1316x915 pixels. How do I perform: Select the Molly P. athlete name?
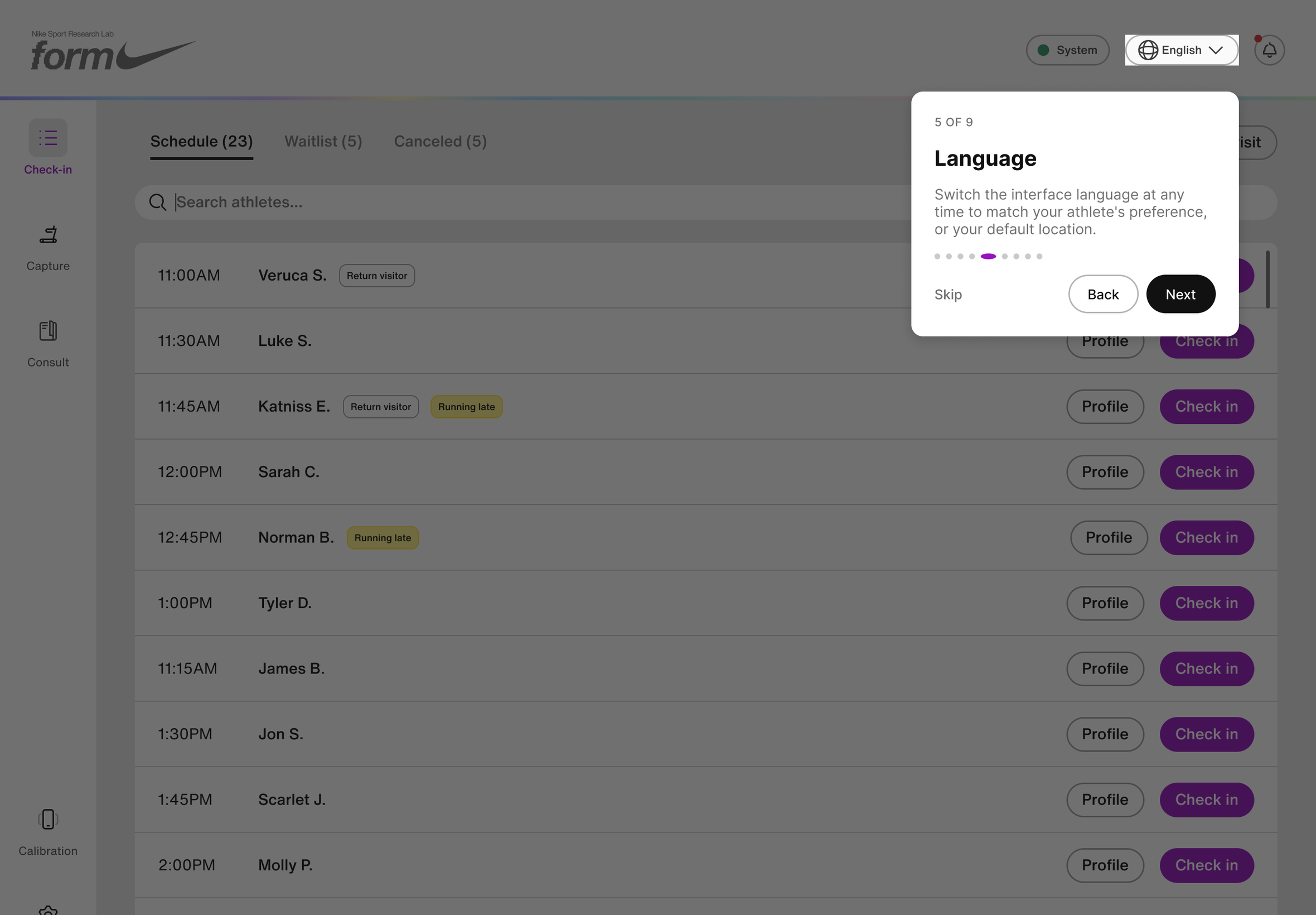[x=286, y=865]
